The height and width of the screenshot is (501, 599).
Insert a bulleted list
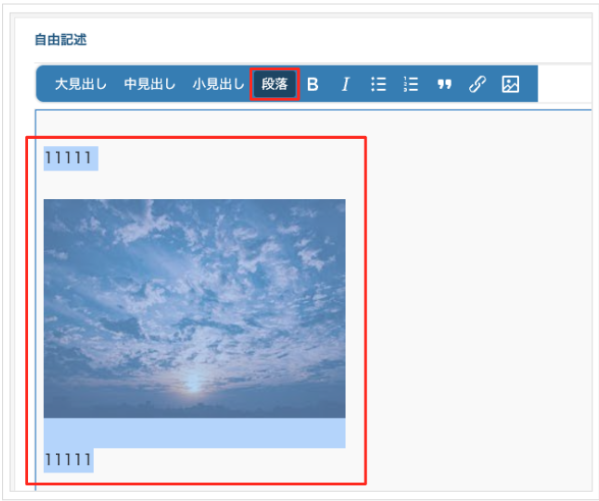(378, 84)
